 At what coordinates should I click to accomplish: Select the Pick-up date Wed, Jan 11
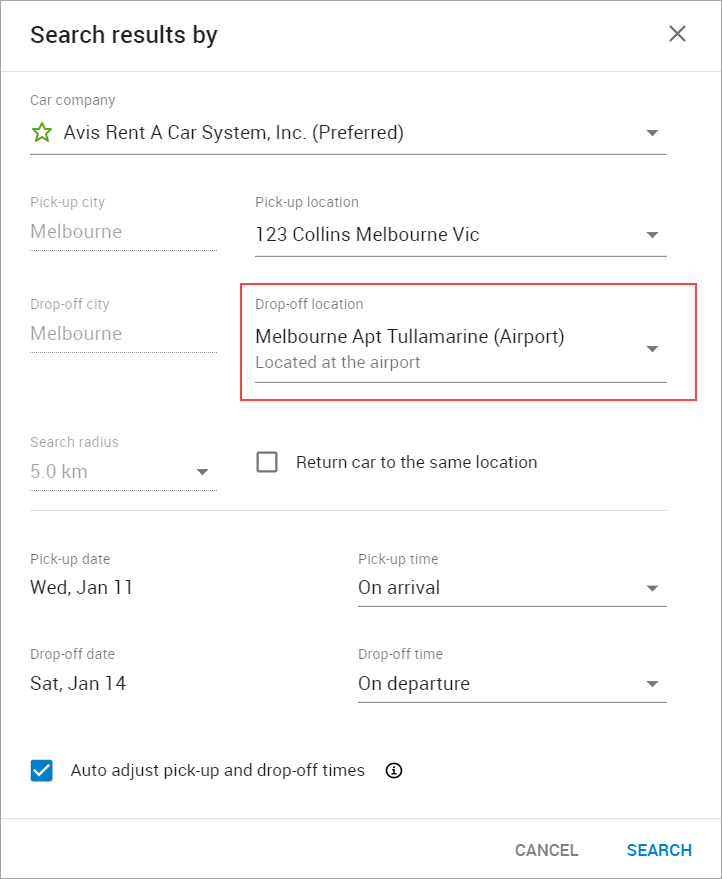pyautogui.click(x=82, y=587)
